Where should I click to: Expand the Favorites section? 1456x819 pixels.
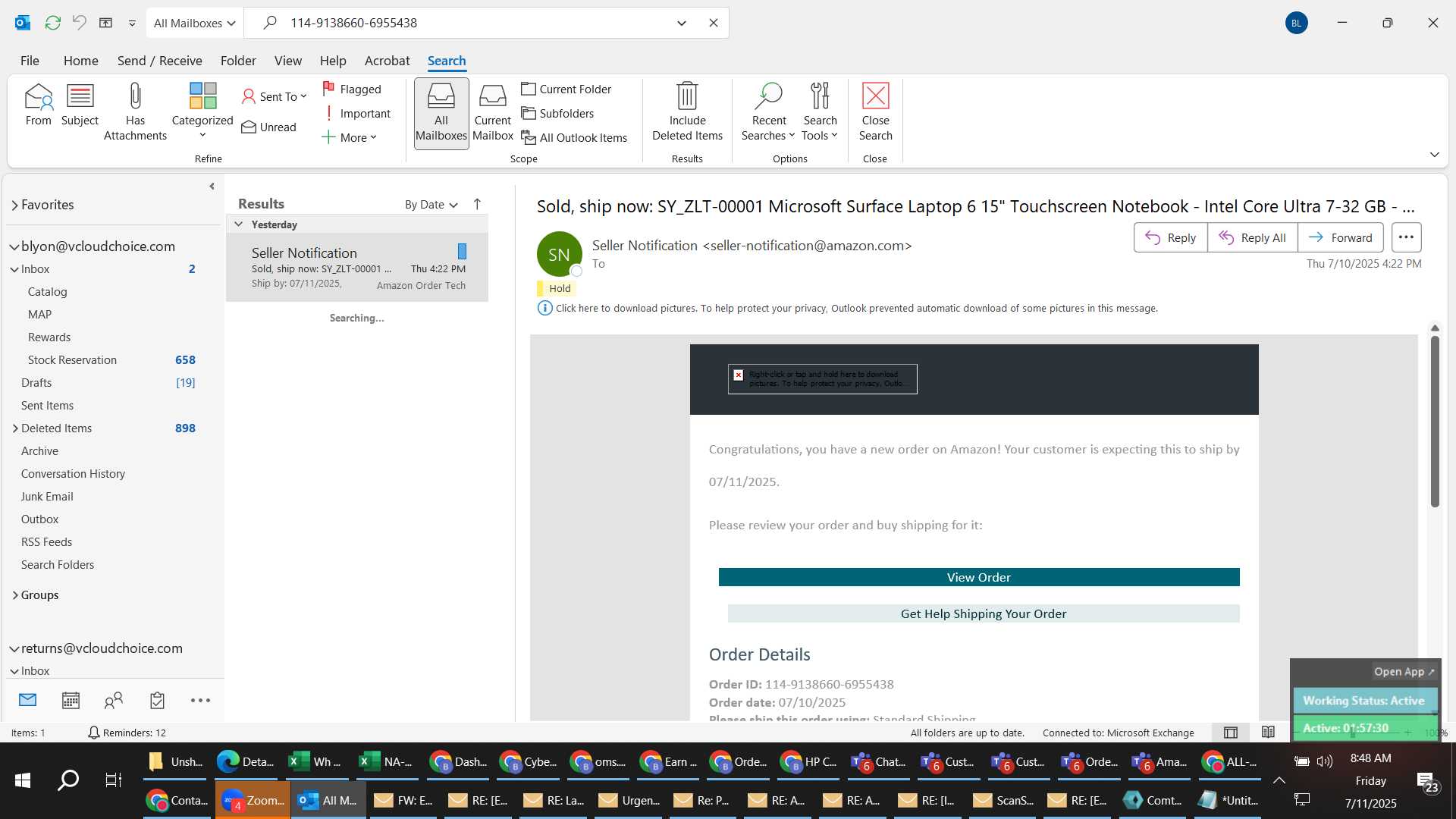[14, 205]
